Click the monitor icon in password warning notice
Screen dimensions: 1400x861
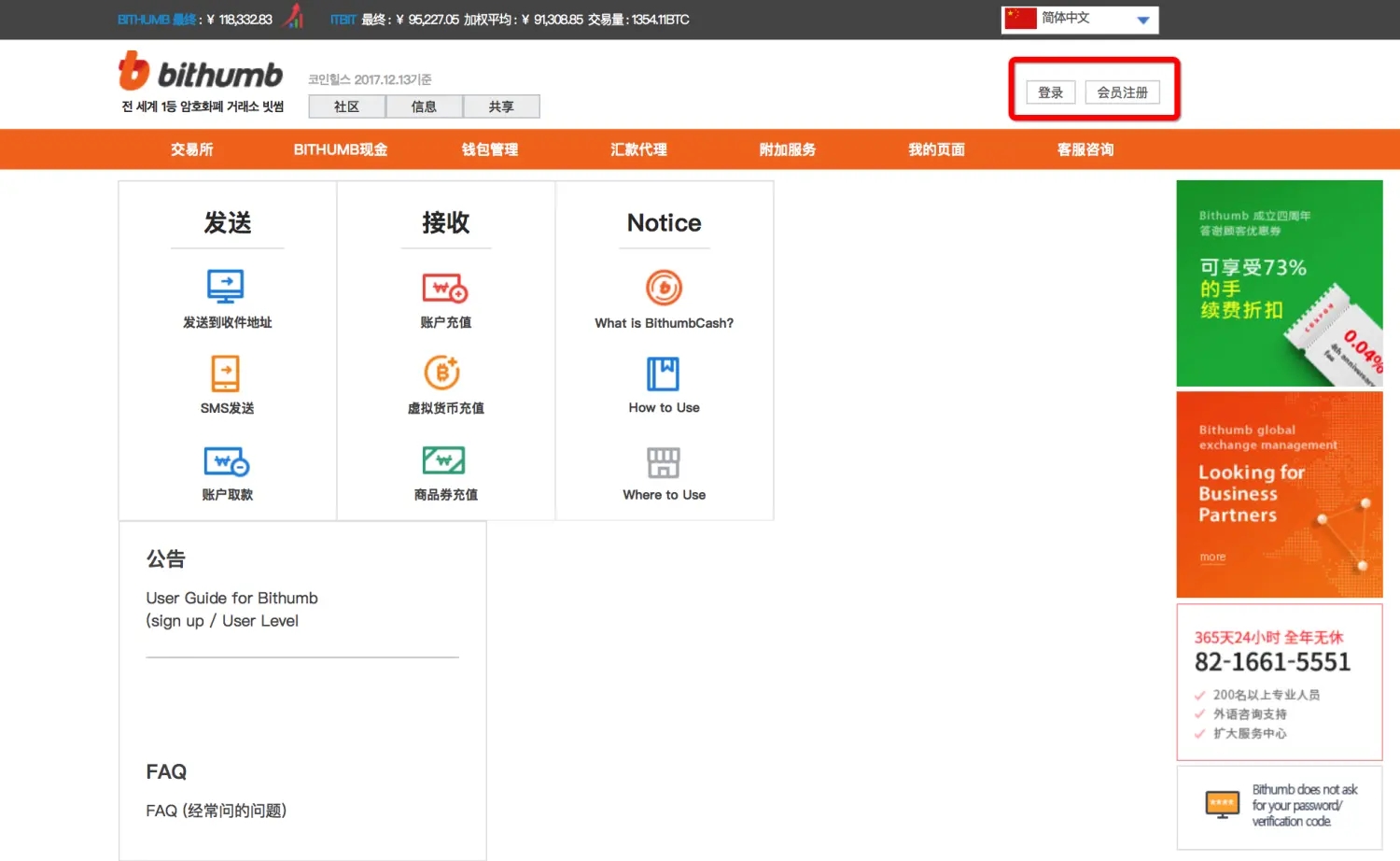(x=1222, y=804)
